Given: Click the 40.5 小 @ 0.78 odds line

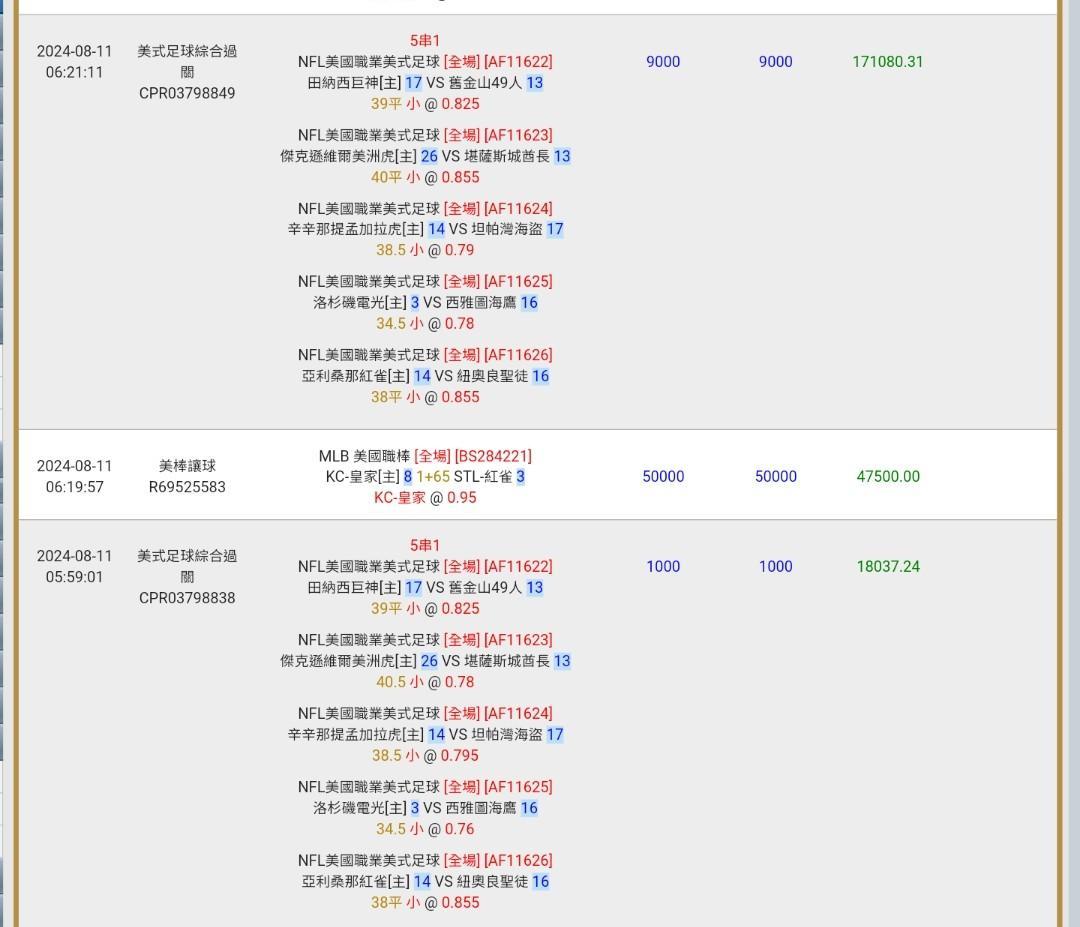Looking at the screenshot, I should [x=425, y=682].
